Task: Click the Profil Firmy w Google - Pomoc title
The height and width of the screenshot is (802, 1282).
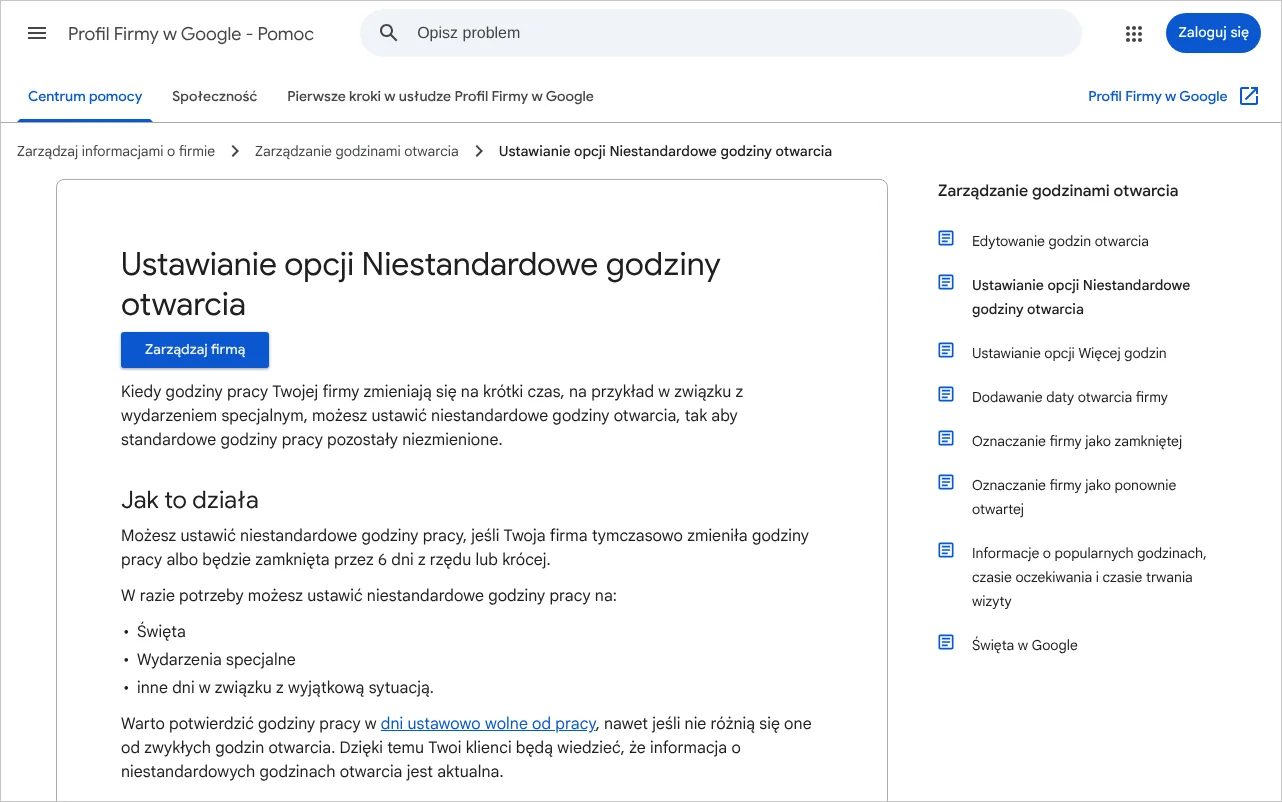Action: [x=191, y=34]
